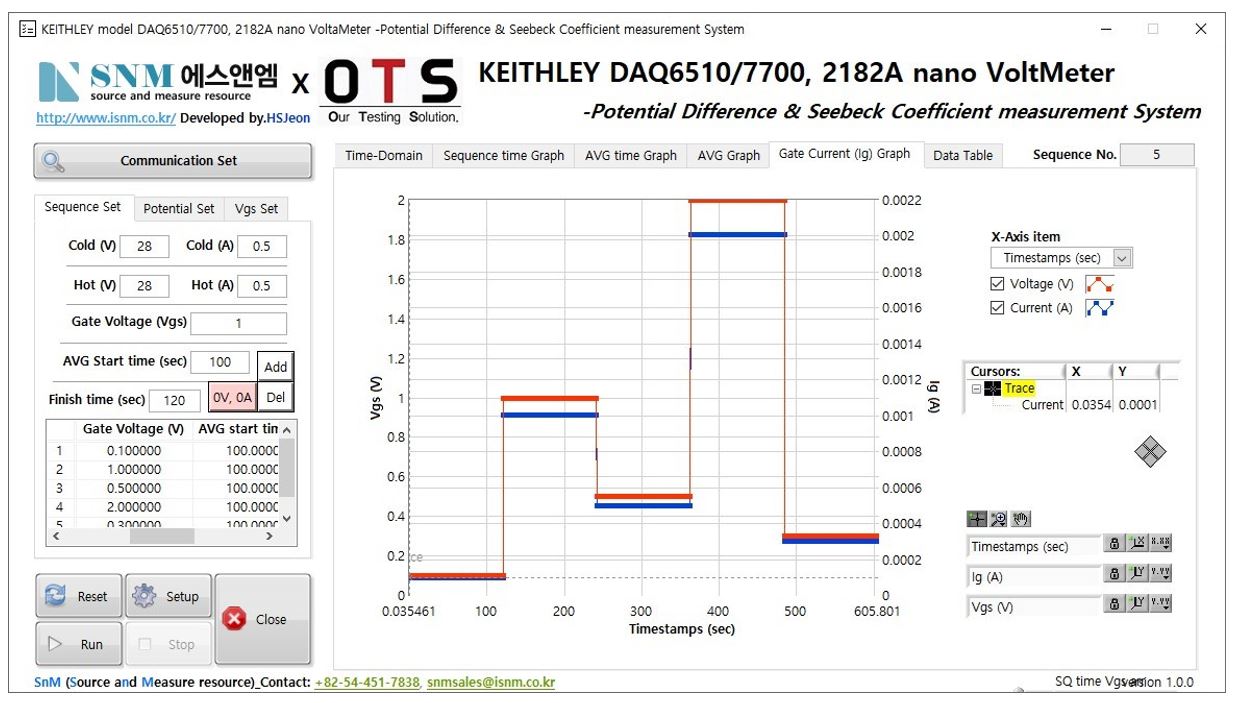This screenshot has height=703, width=1237.
Task: Select the pan hand tool in graph palette
Action: [1020, 519]
